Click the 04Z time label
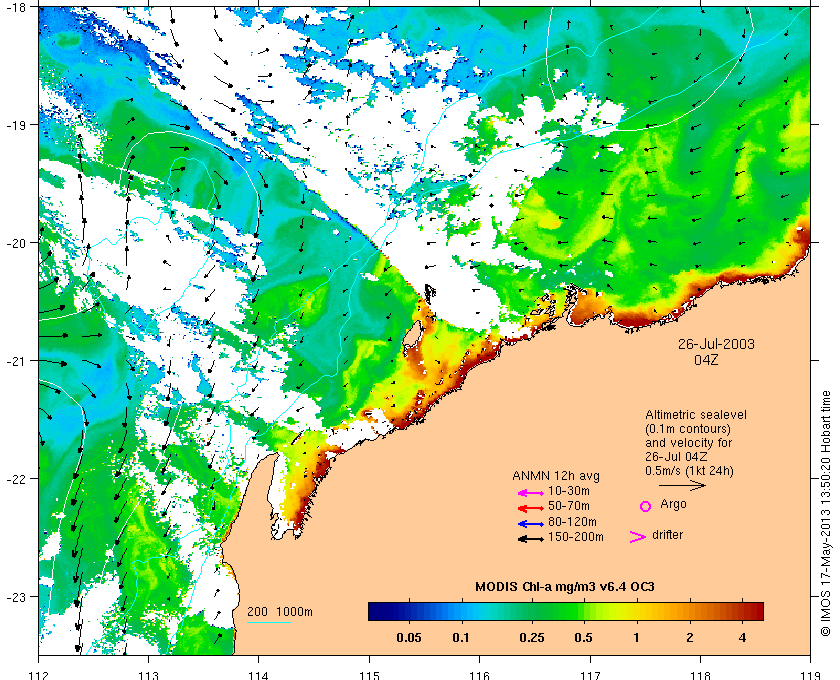Viewport: 840px width, 680px height. pyautogui.click(x=706, y=360)
